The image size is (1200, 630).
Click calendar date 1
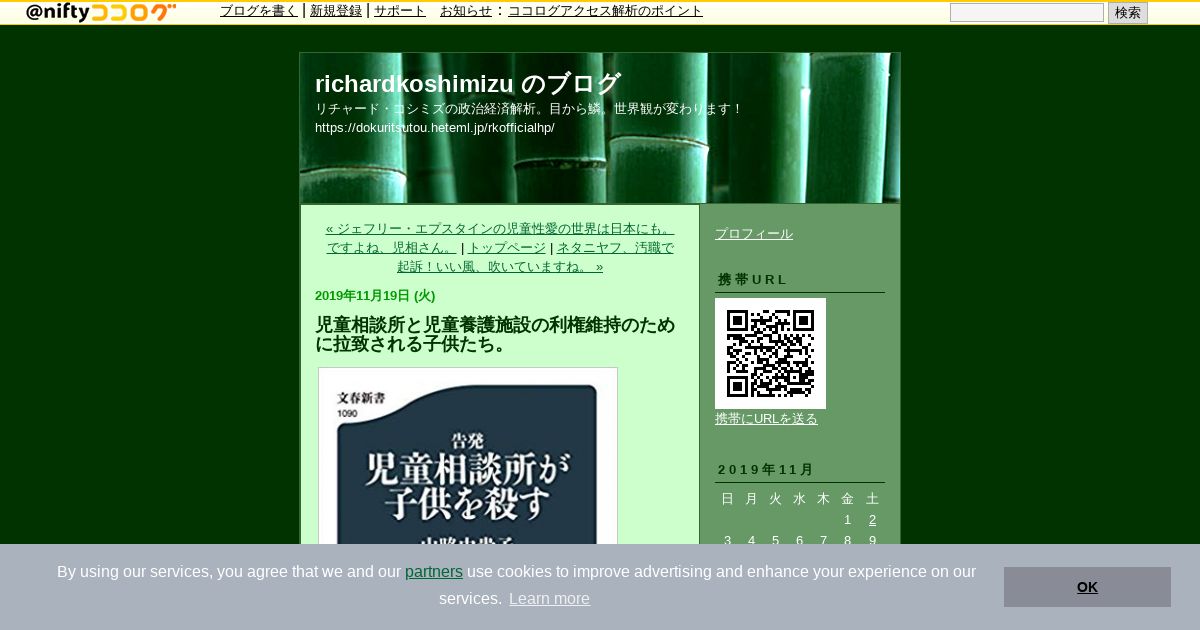(x=847, y=520)
